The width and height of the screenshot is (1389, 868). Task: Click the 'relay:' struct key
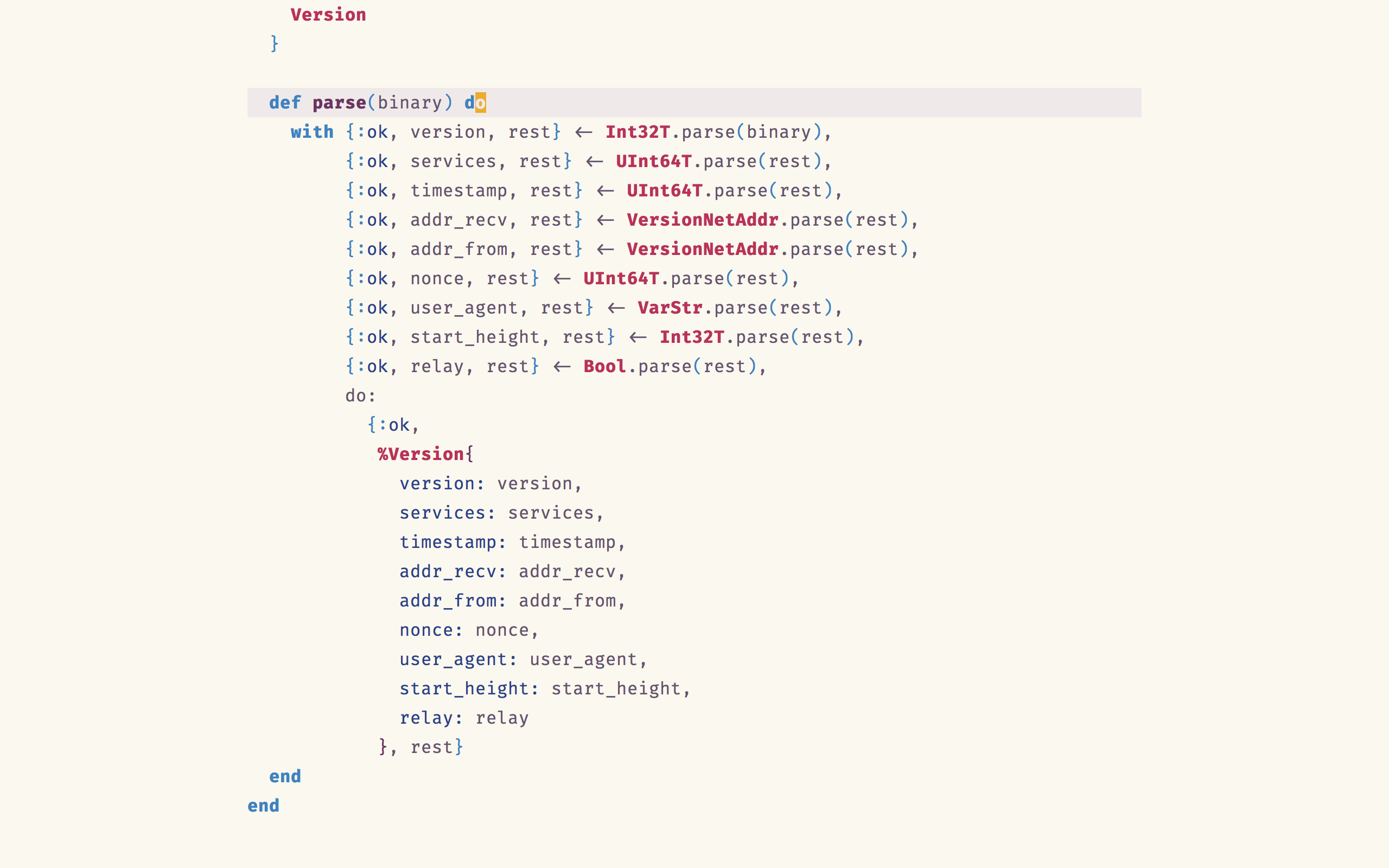click(431, 718)
